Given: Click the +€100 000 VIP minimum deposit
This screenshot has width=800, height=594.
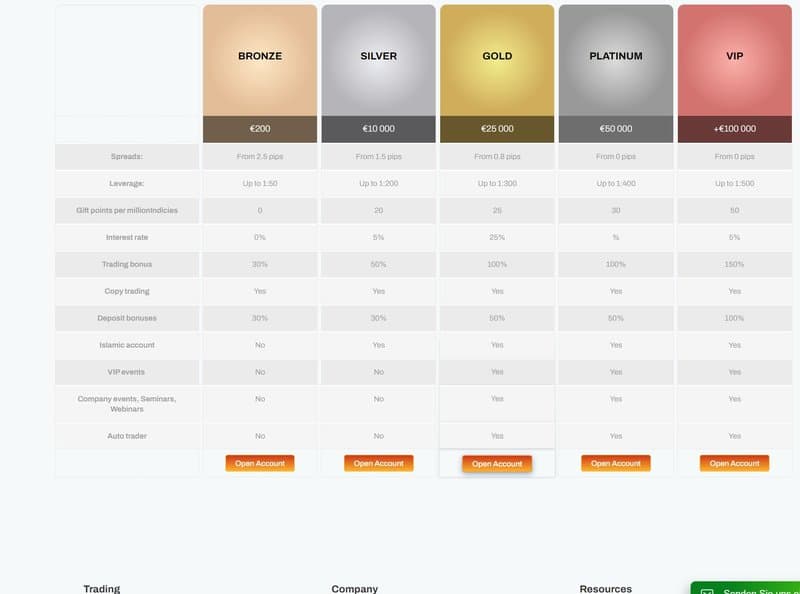Looking at the screenshot, I should (735, 129).
